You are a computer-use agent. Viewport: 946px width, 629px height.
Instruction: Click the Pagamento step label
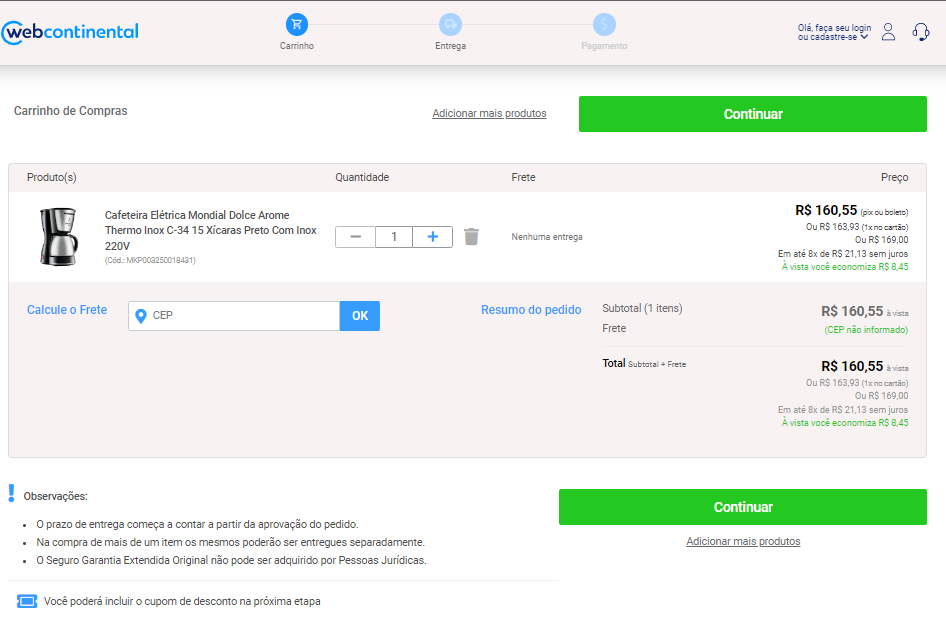pos(604,46)
